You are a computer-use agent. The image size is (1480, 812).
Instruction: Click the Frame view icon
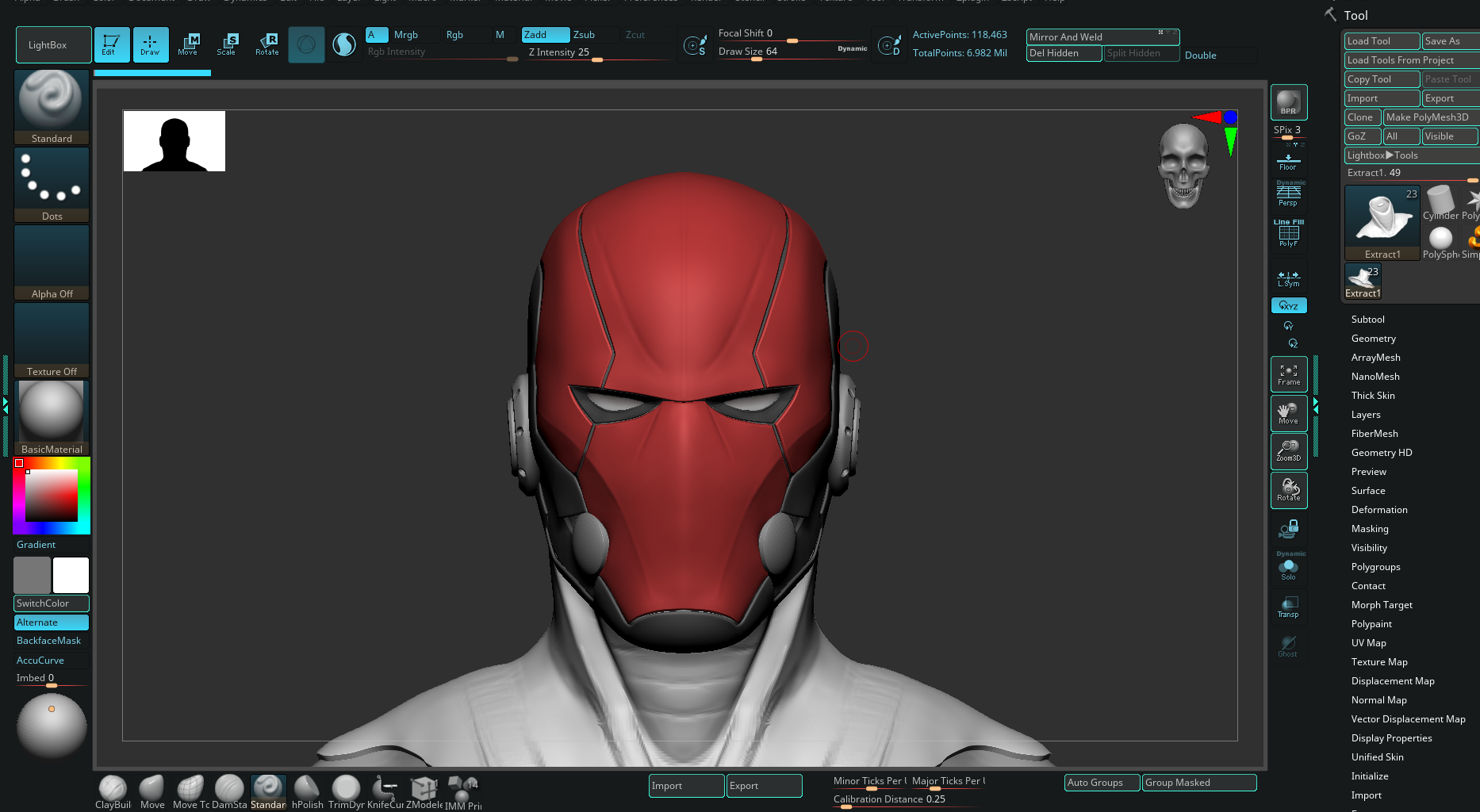click(x=1288, y=375)
